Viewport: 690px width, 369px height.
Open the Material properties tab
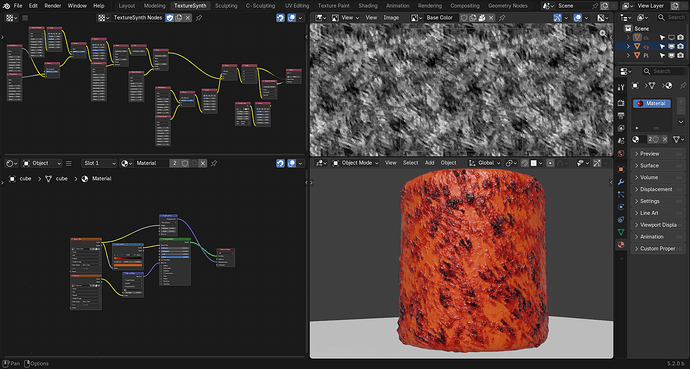[621, 245]
